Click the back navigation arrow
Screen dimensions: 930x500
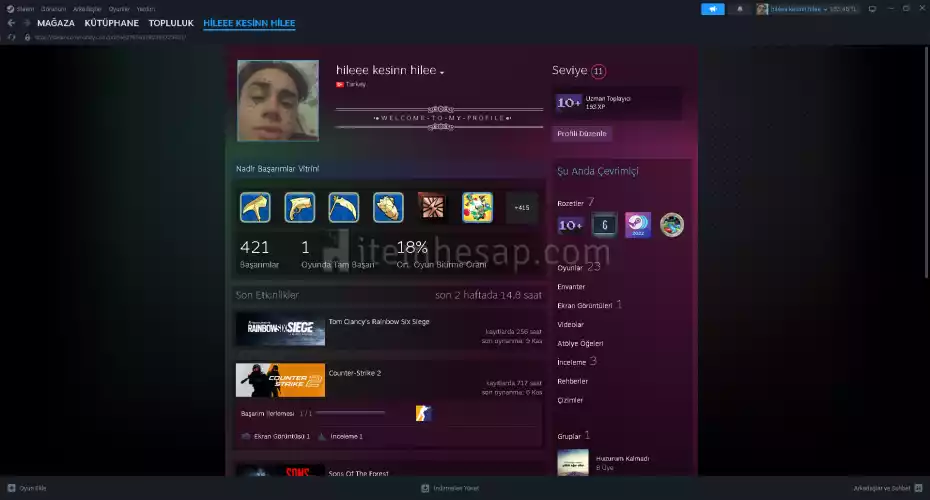click(12, 23)
